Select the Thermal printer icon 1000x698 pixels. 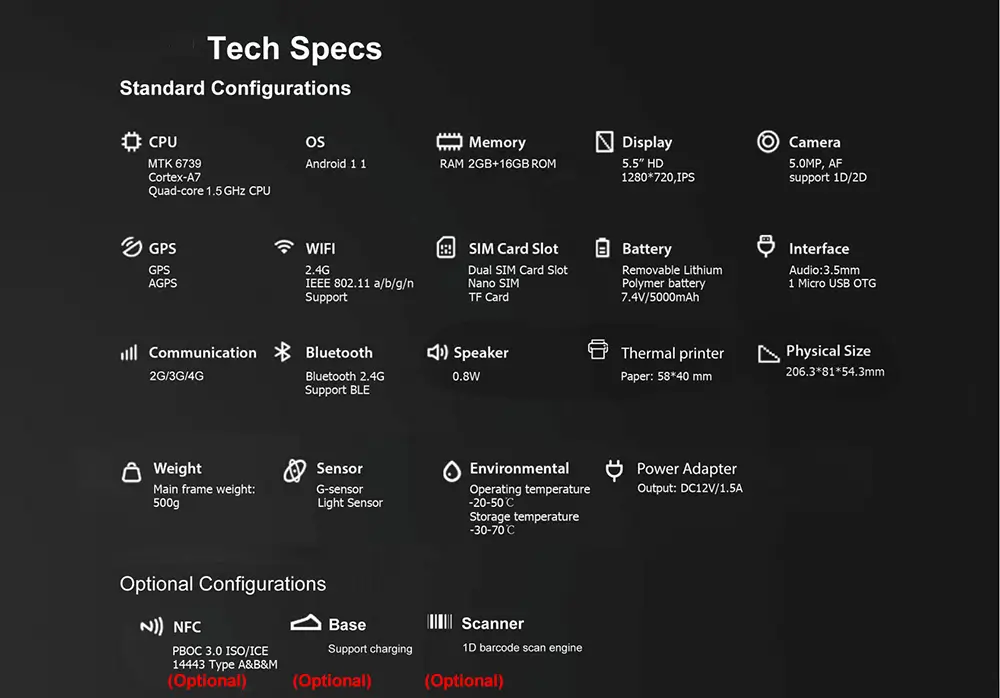(x=598, y=350)
